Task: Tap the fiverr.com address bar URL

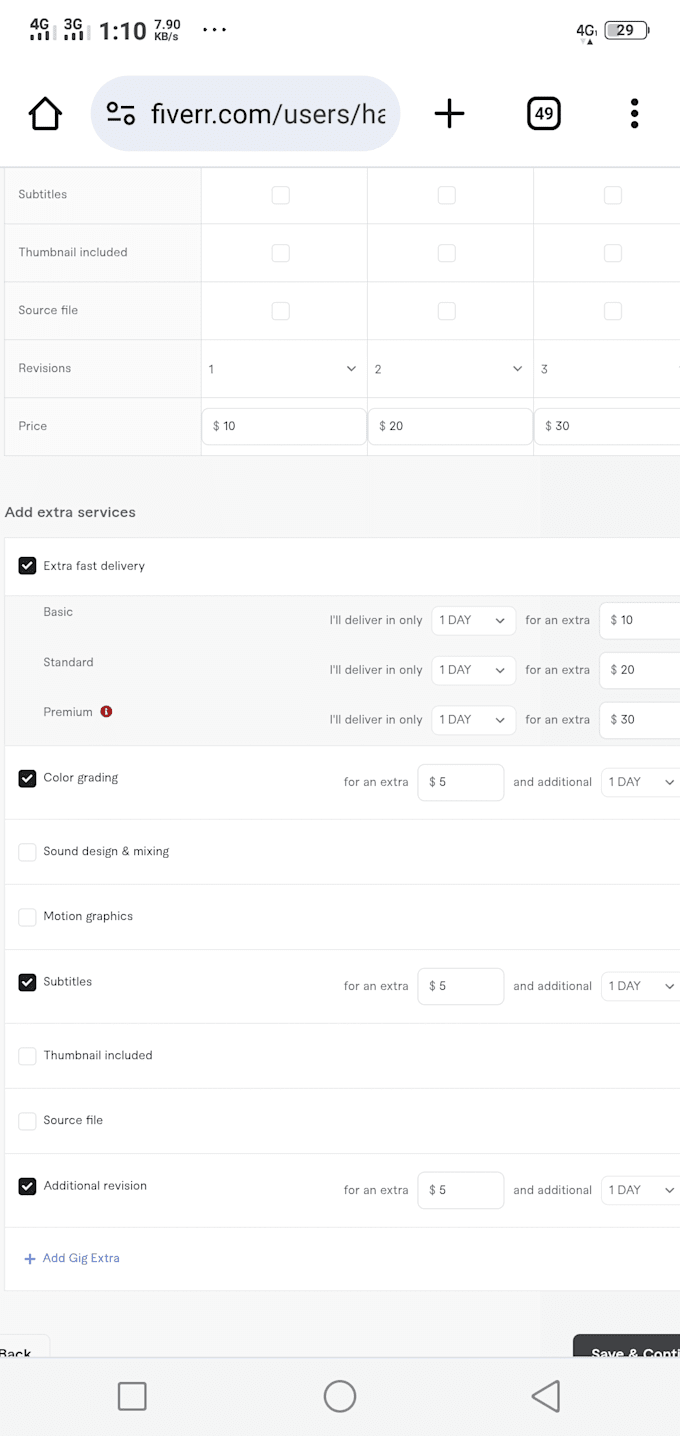Action: 268,114
